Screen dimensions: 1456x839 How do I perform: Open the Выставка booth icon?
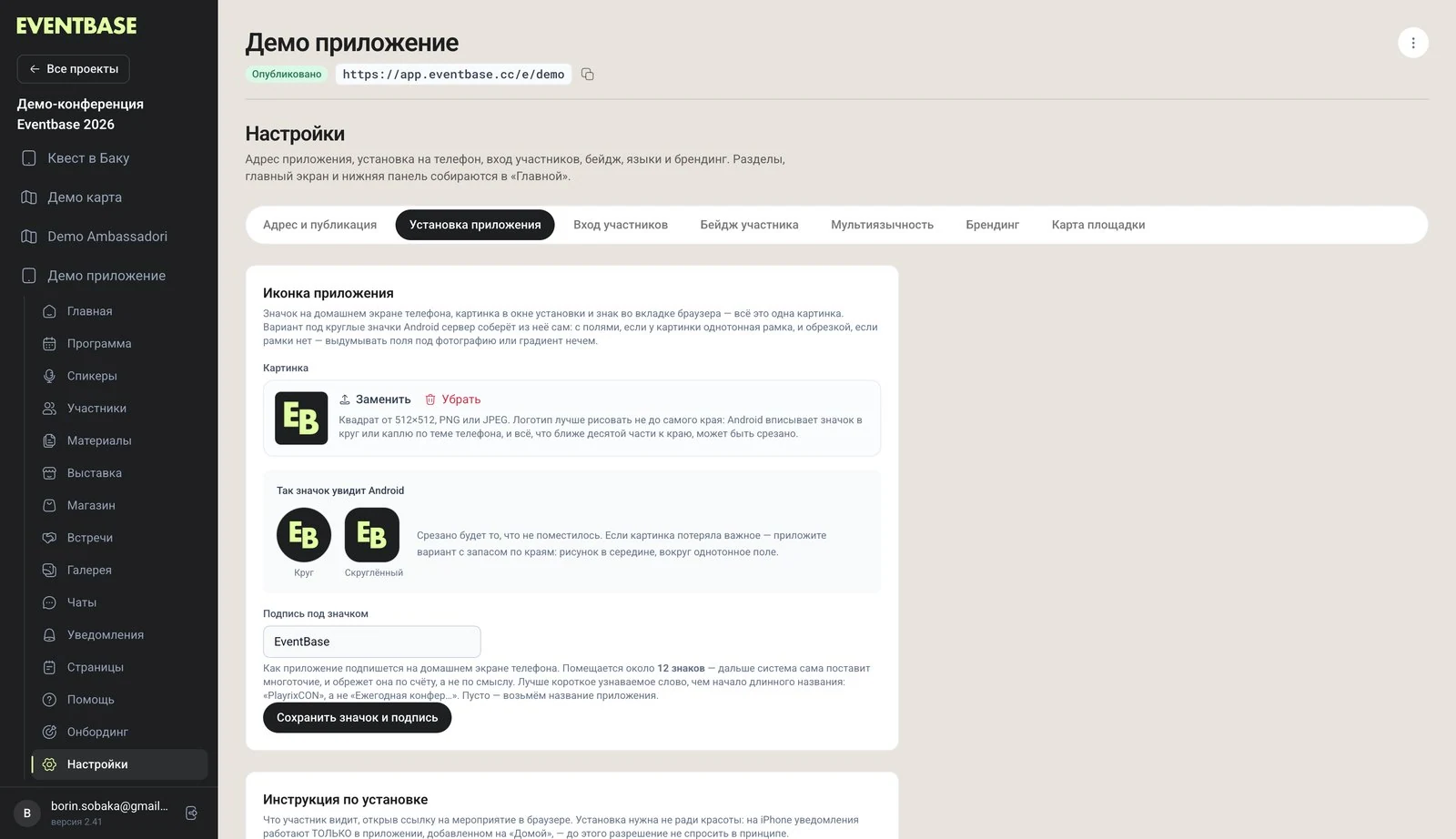(x=50, y=473)
